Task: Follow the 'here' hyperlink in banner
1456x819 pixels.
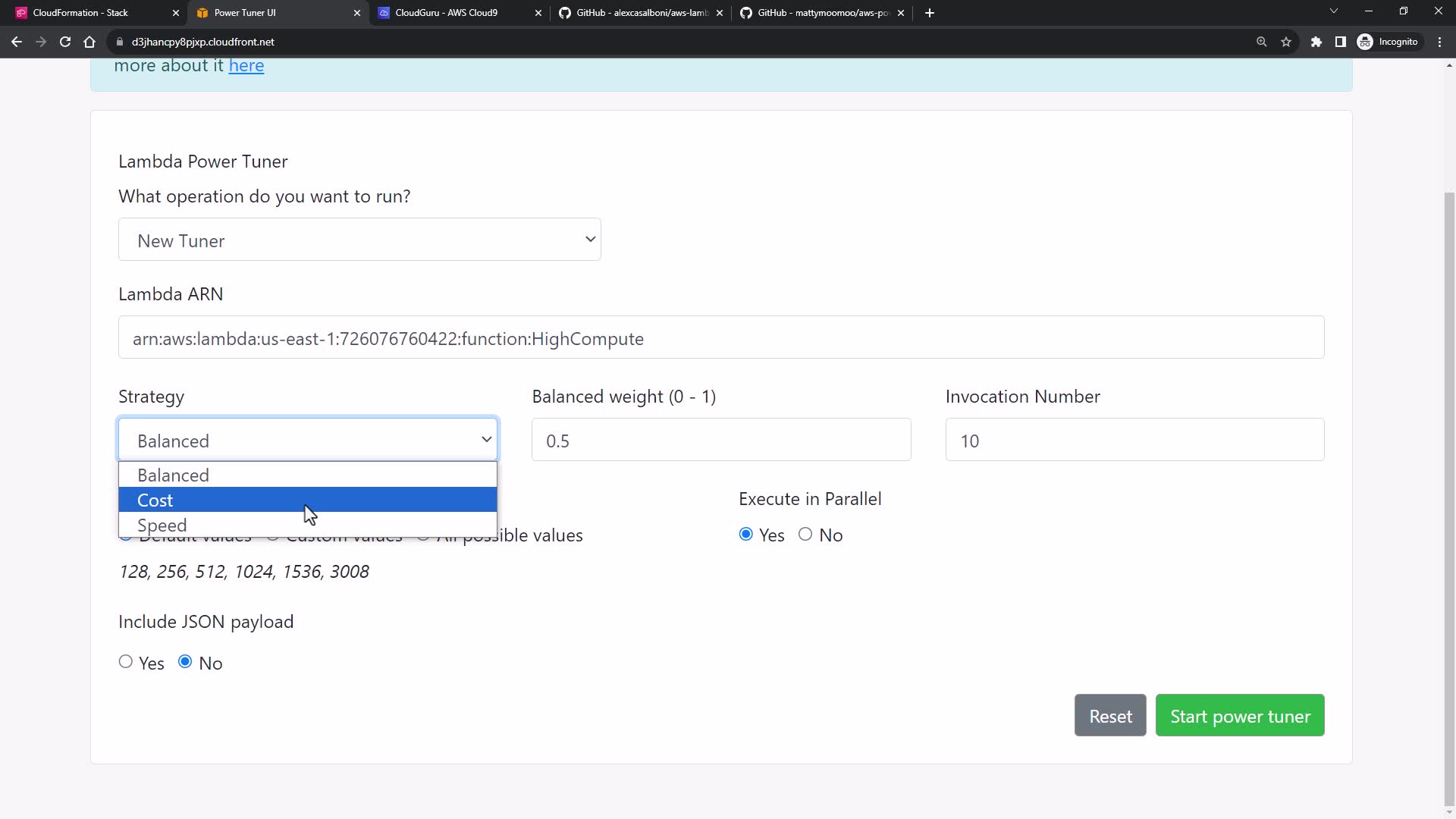Action: click(x=246, y=66)
